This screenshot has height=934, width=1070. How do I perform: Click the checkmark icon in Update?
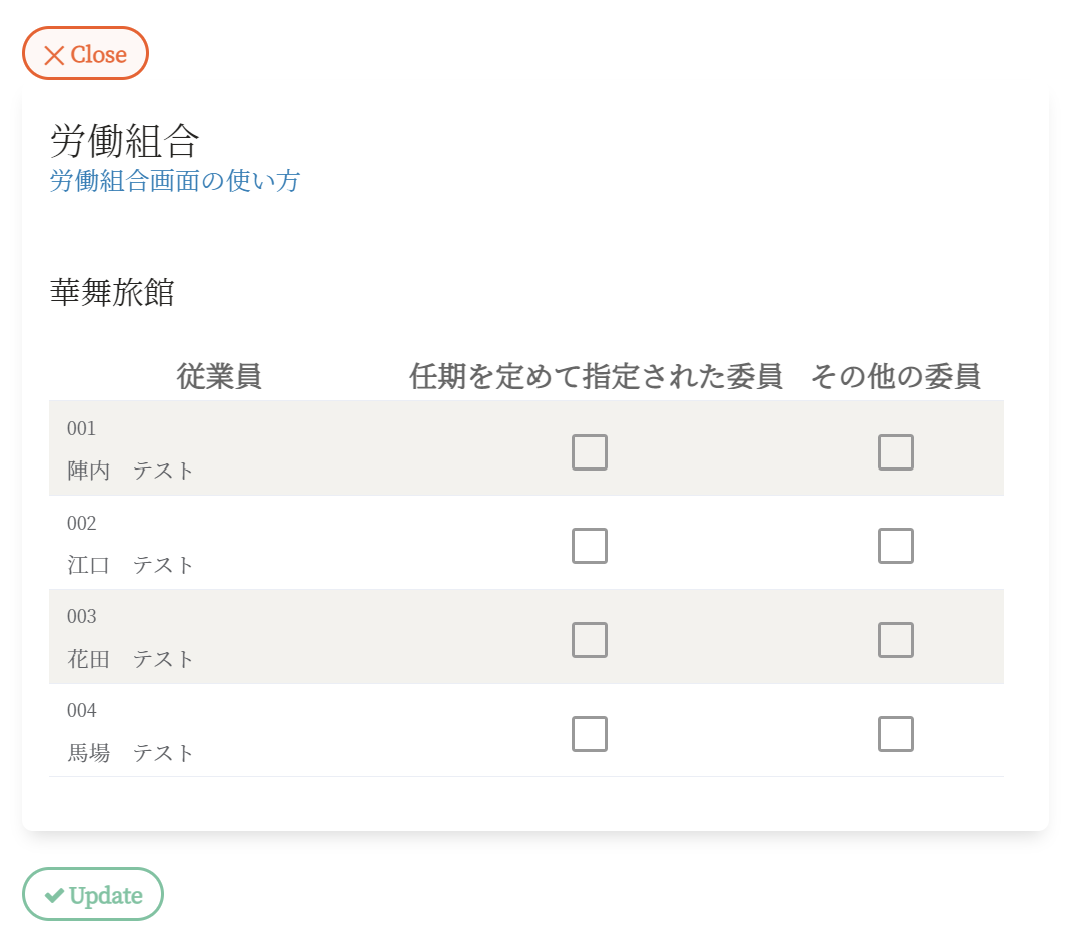pos(54,895)
